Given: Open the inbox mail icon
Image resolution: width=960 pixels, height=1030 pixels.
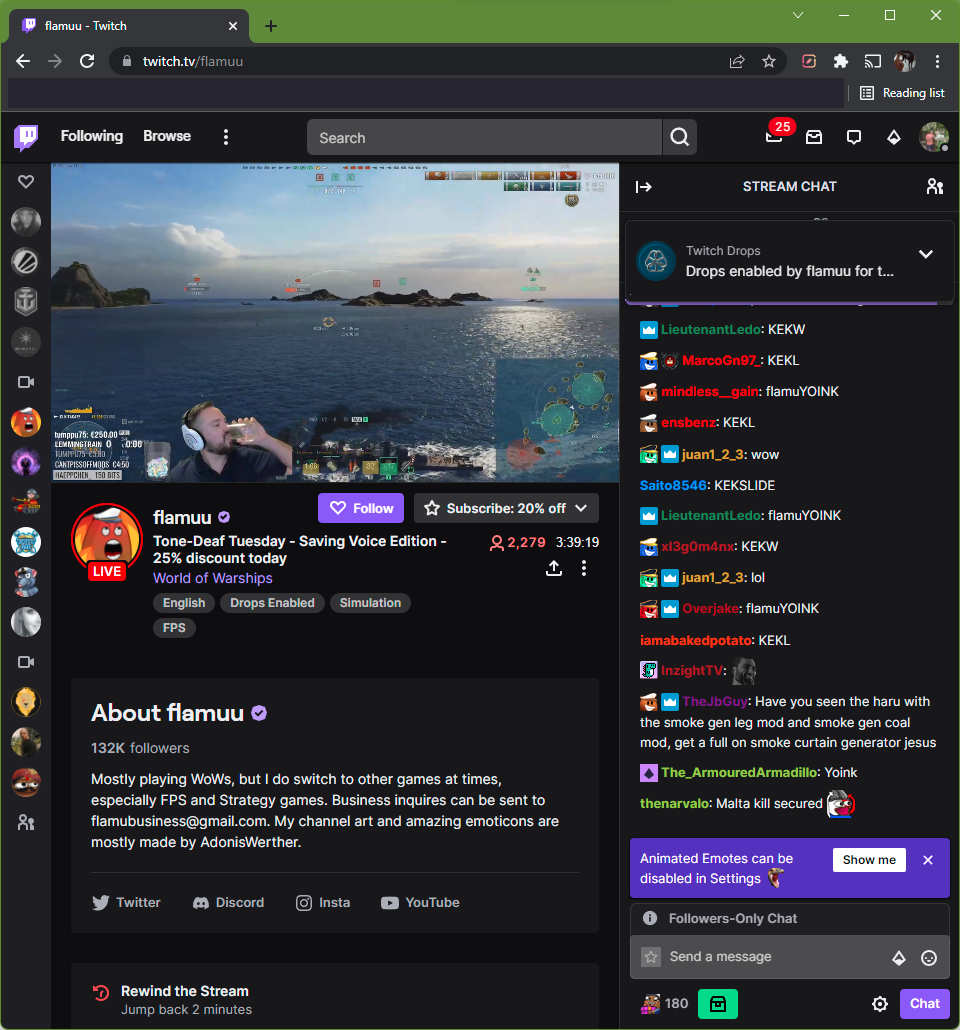Looking at the screenshot, I should [x=814, y=137].
